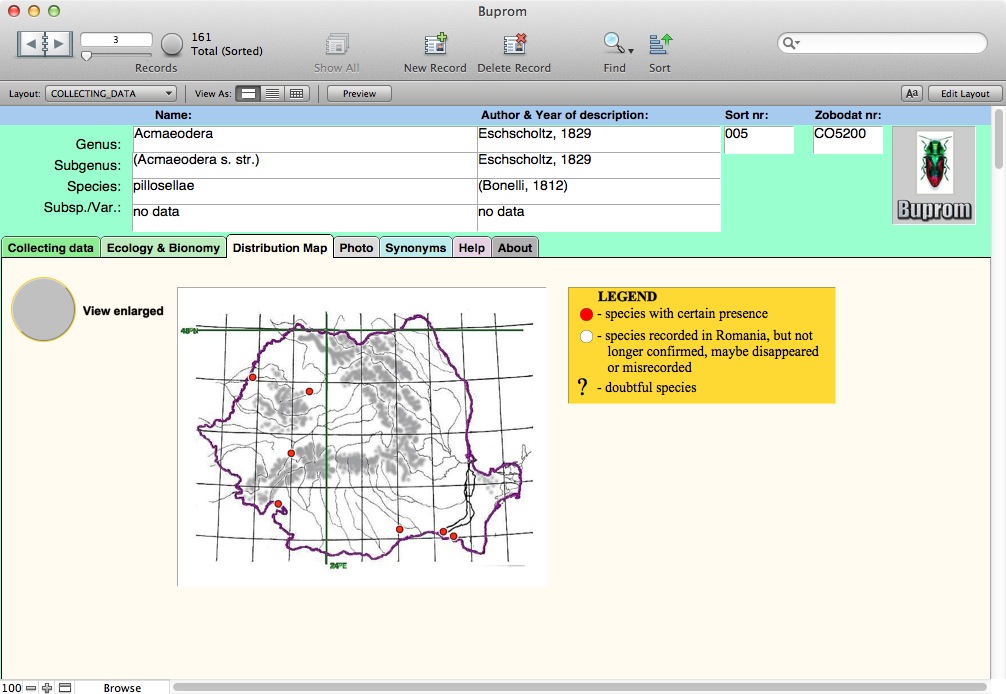Open the Layout dropdown COLLECTING_DATA
Image resolution: width=1006 pixels, height=694 pixels.
111,93
